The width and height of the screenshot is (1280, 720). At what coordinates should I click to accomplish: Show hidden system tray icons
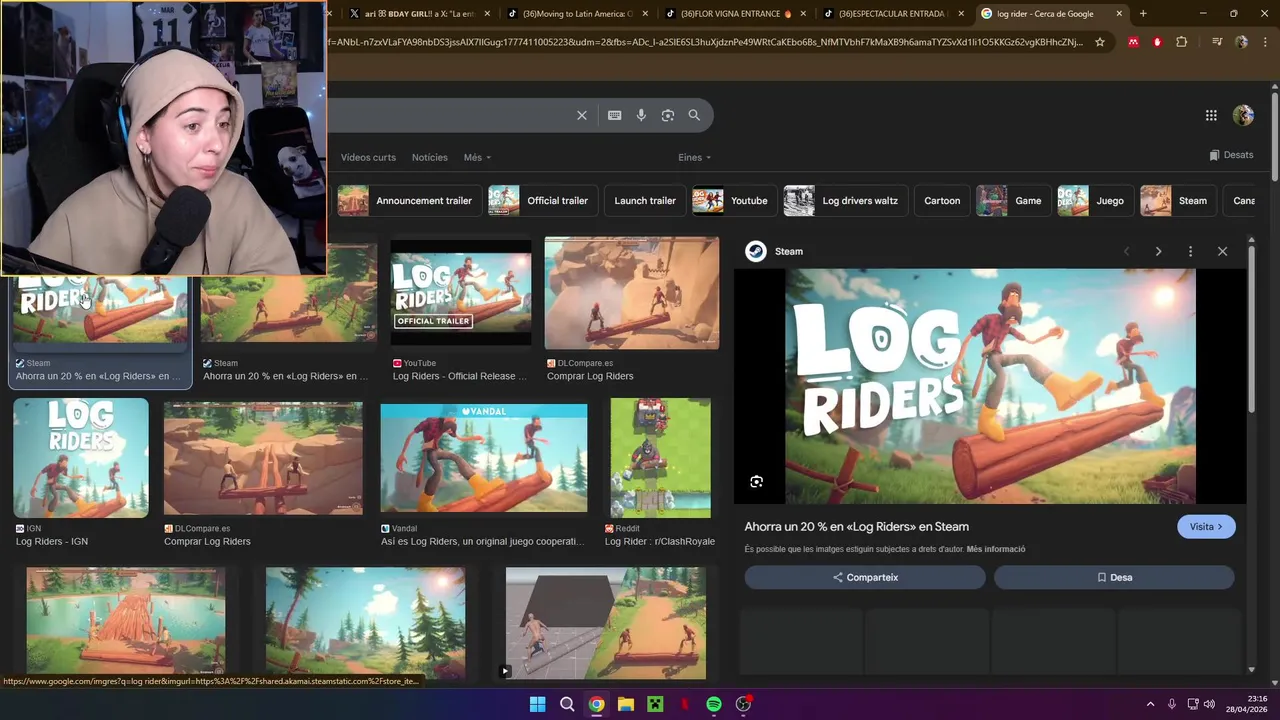[x=1151, y=704]
